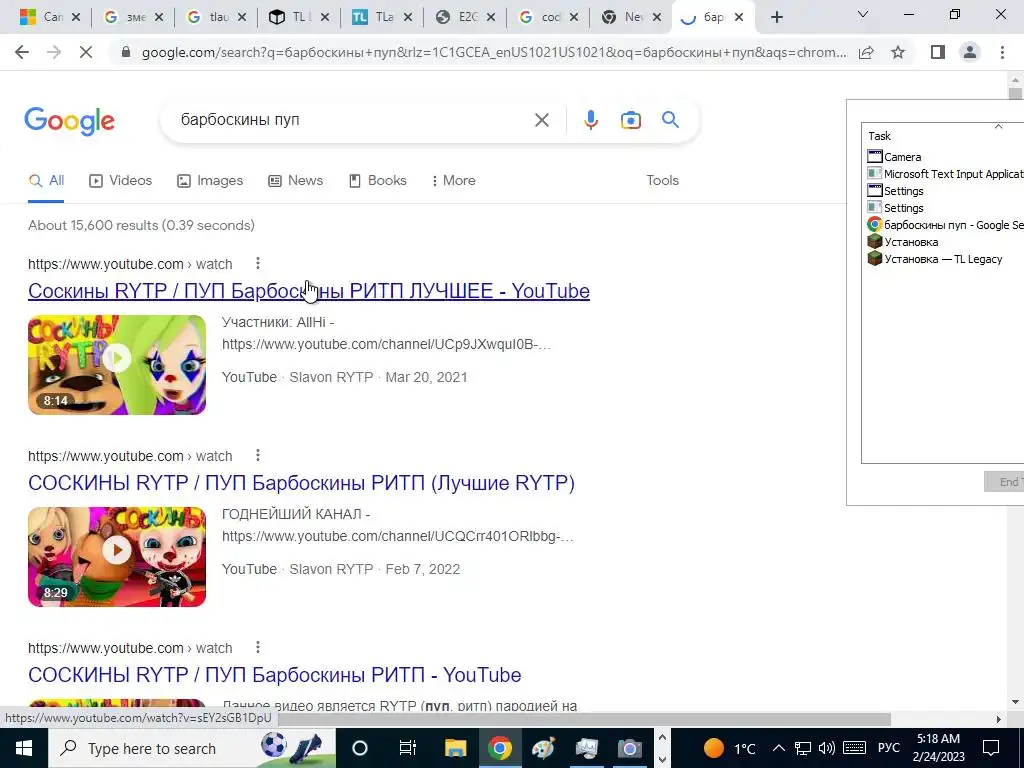The image size is (1024, 768).
Task: Switch input language РУС indicator
Action: [x=889, y=748]
